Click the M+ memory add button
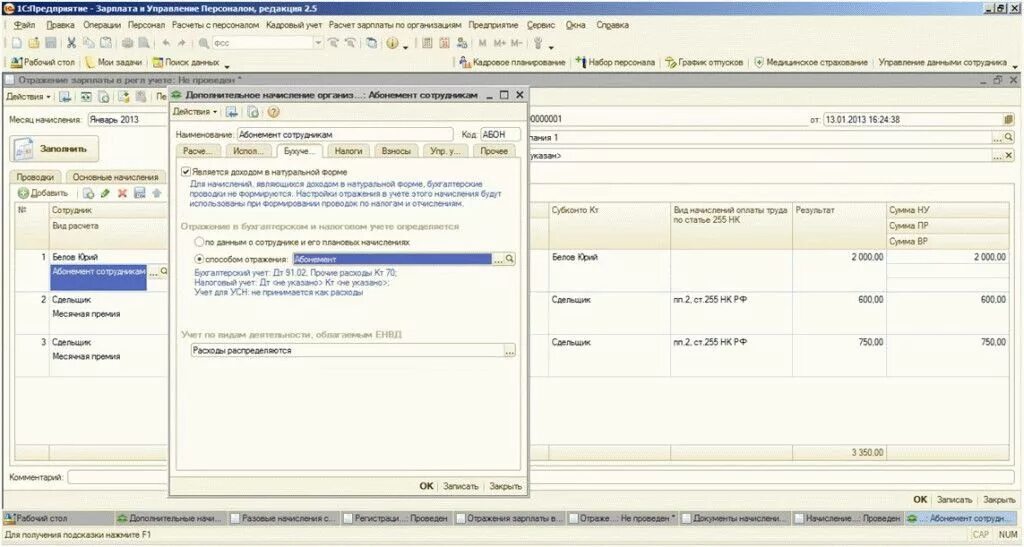The width and height of the screenshot is (1024, 547). [x=500, y=43]
